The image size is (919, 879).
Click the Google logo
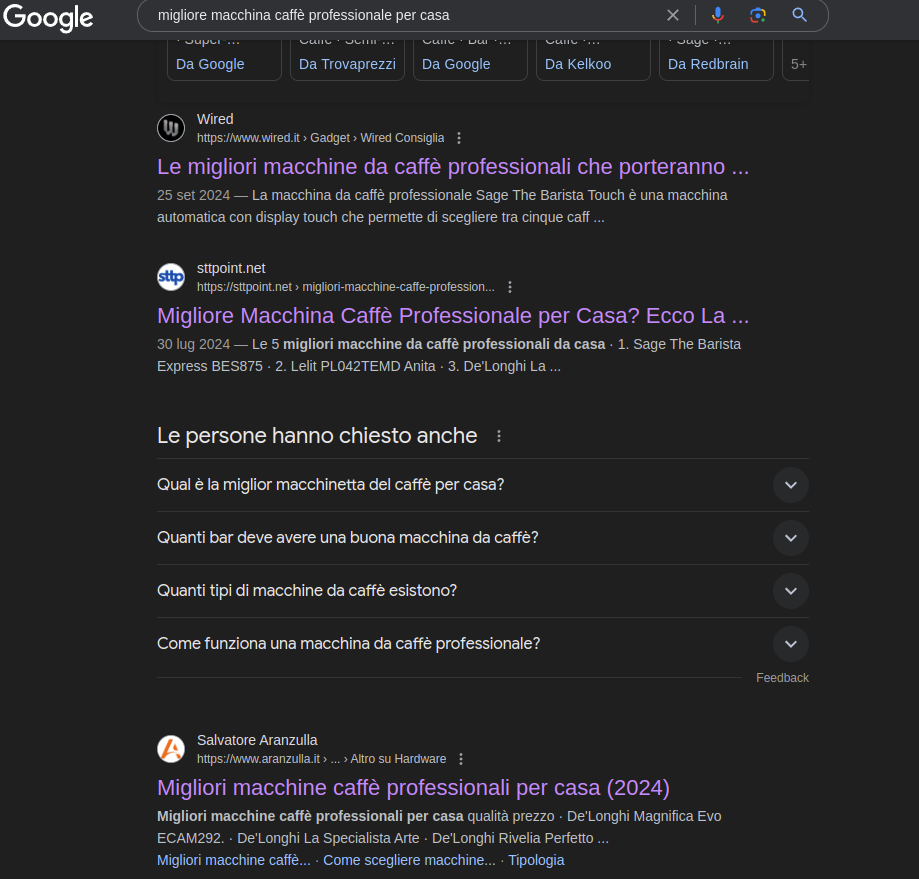tap(48, 18)
